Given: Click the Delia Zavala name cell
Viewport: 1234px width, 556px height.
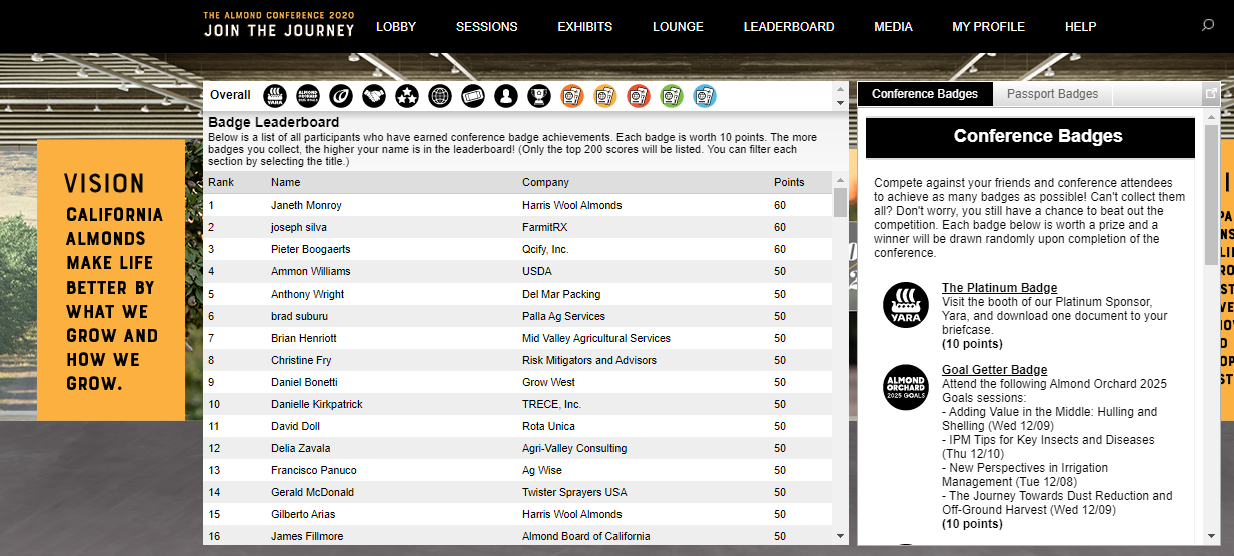Looking at the screenshot, I should coord(301,448).
